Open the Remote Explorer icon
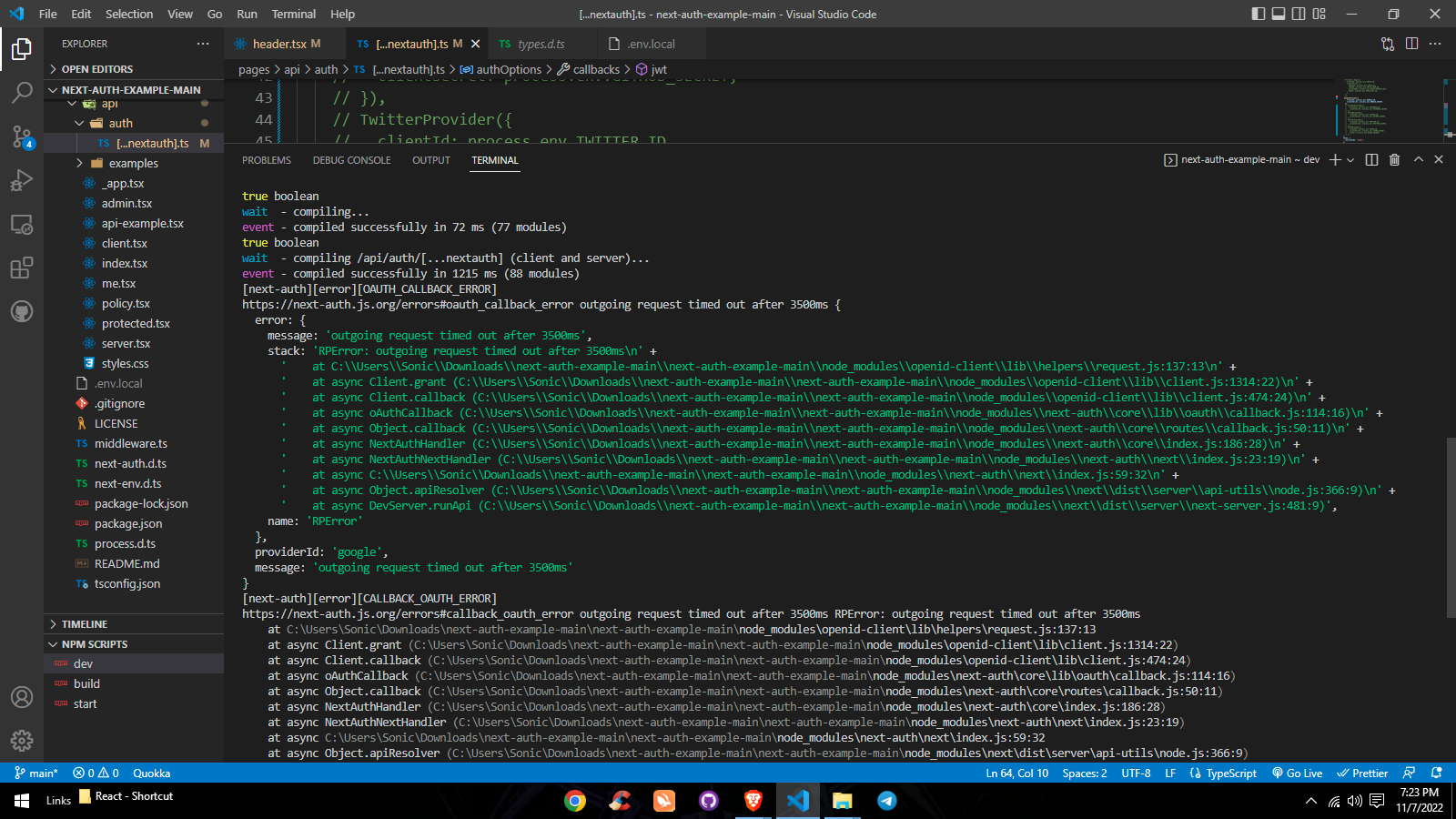The image size is (1456, 819). 22,224
